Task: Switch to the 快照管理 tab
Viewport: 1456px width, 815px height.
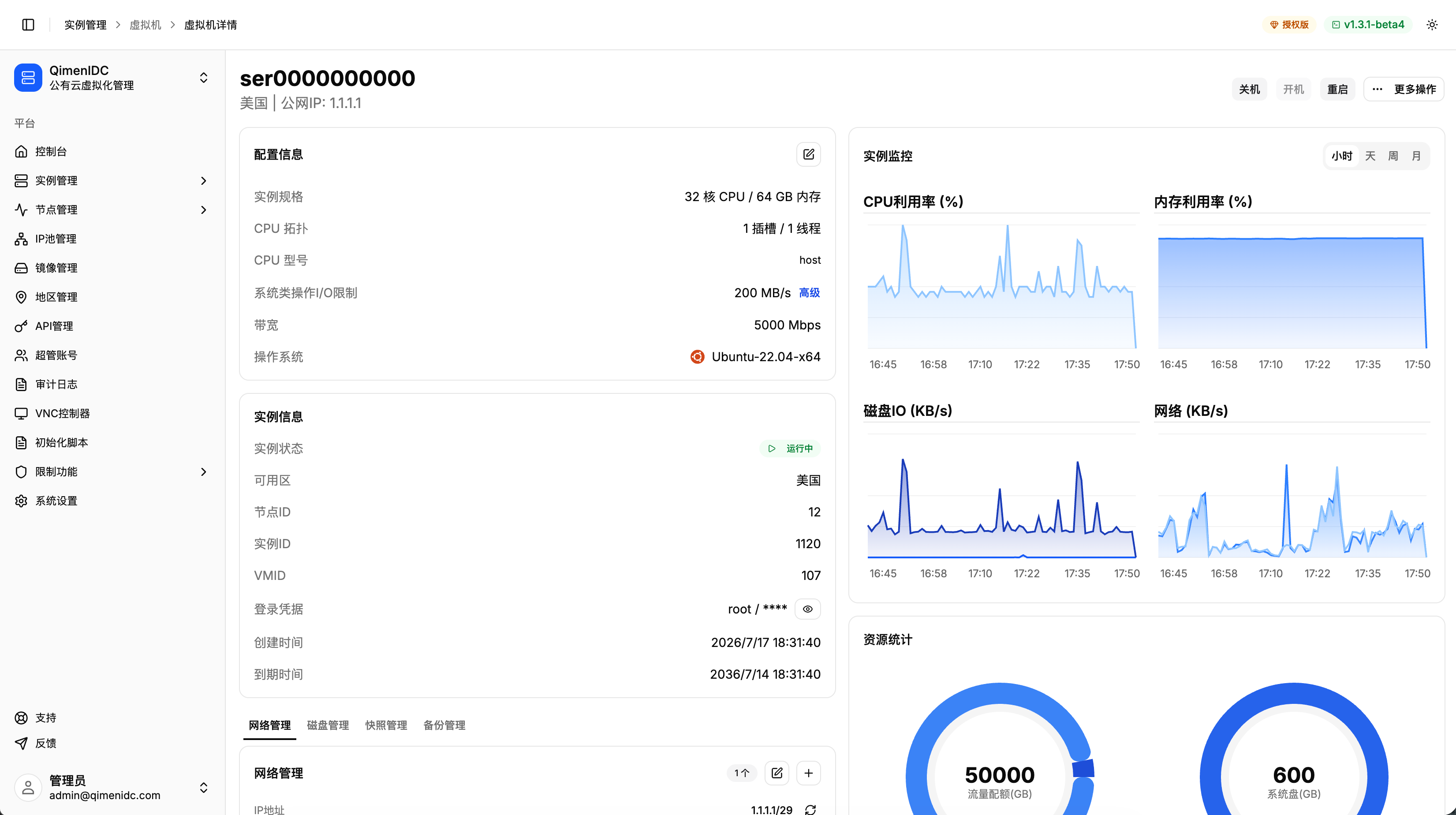Action: [x=386, y=725]
